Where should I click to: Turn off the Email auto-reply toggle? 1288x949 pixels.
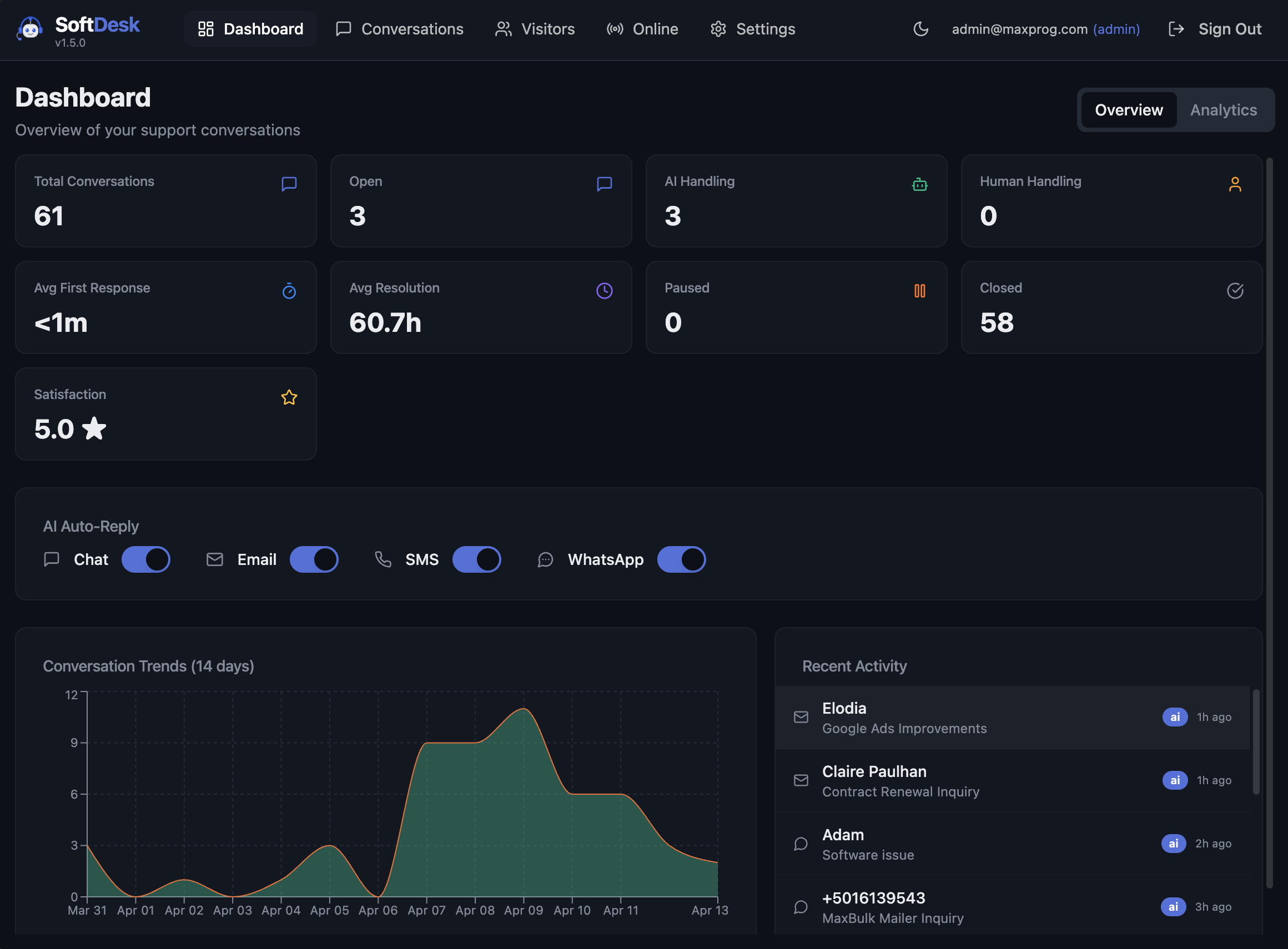[314, 559]
